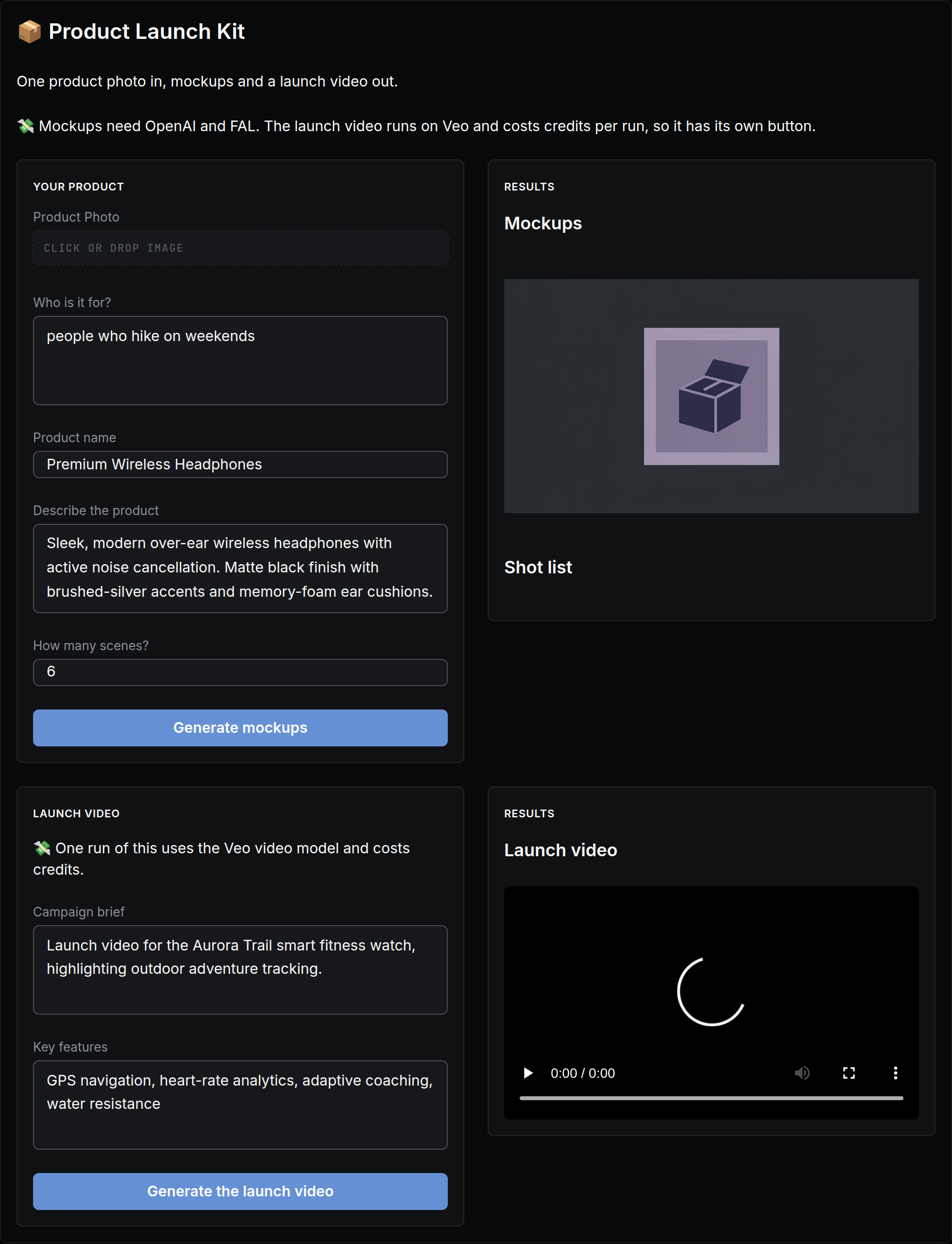
Task: Mute the launch video volume icon
Action: coord(802,1073)
